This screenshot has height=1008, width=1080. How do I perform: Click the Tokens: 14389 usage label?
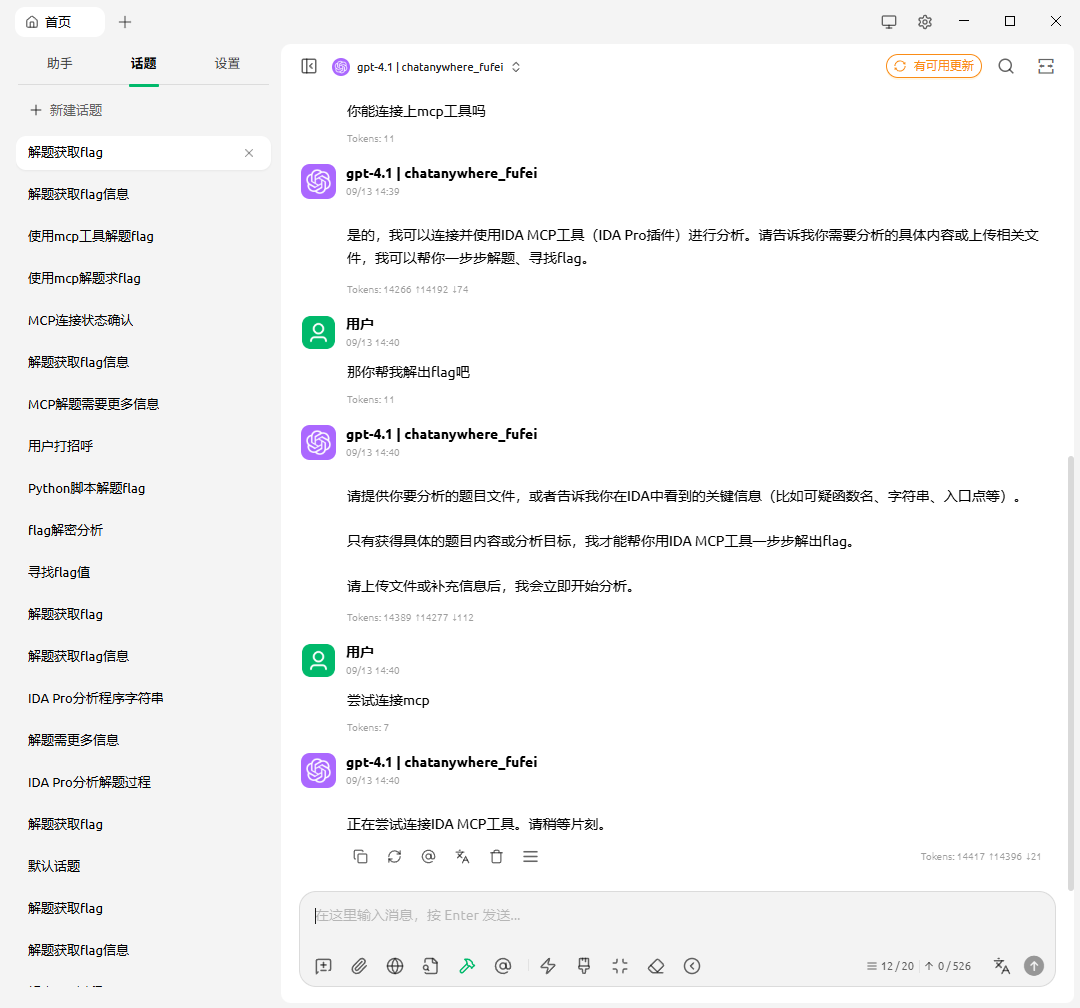[x=410, y=617]
